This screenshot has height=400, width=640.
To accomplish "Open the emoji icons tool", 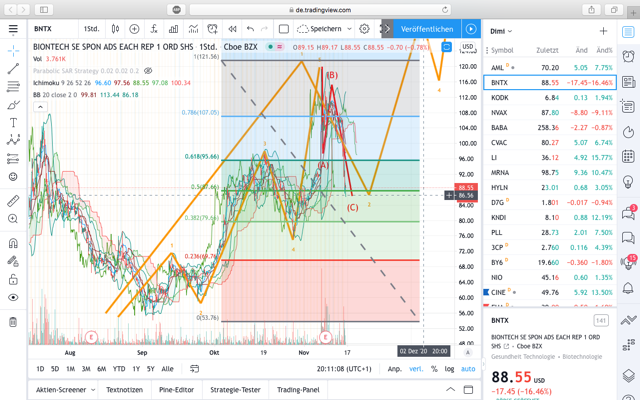I will tap(13, 176).
